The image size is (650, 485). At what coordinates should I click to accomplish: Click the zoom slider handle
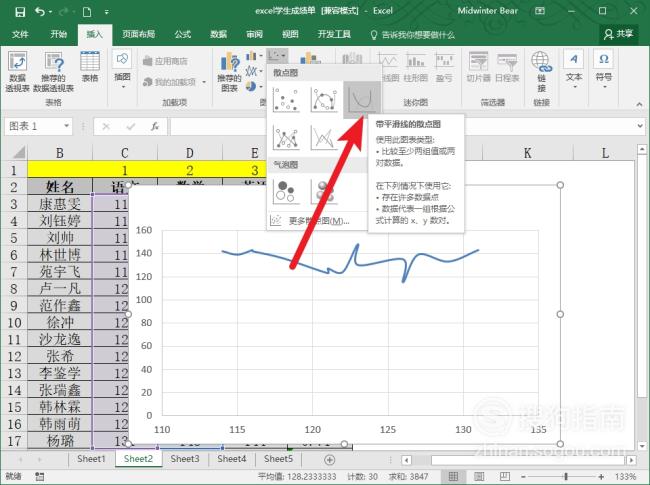[x=566, y=476]
